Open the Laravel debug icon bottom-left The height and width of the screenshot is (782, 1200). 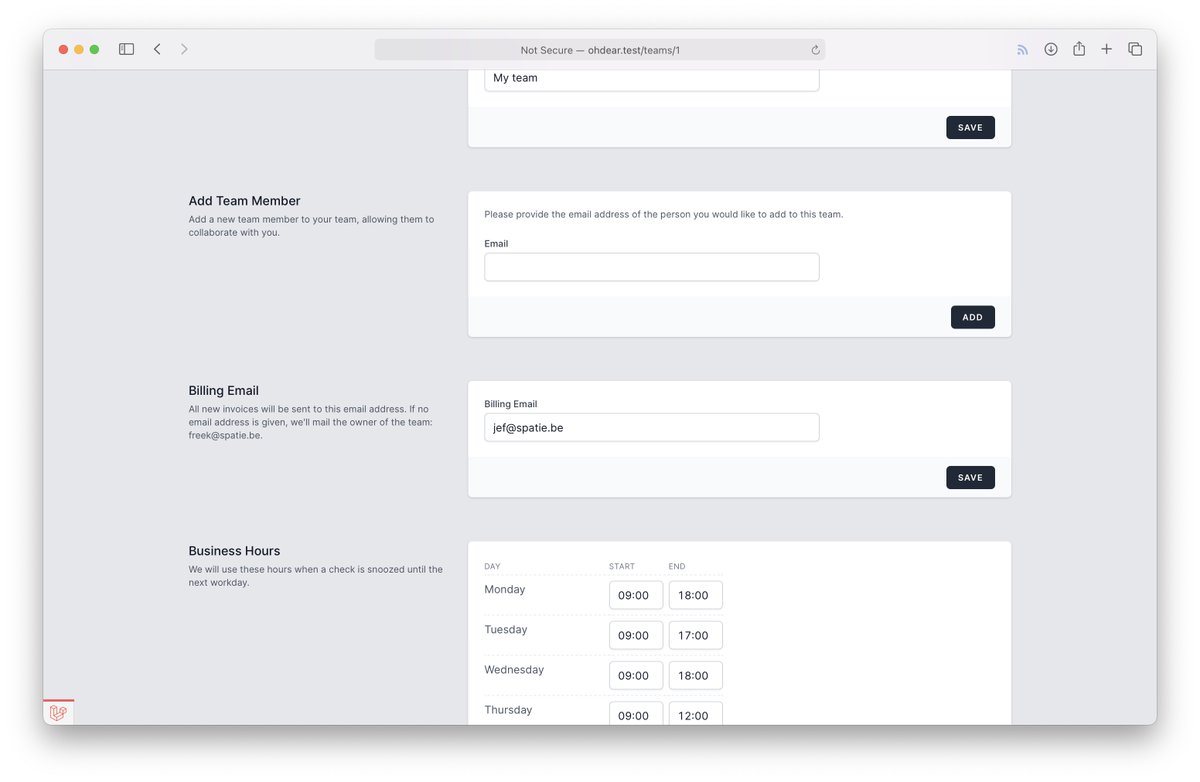59,712
